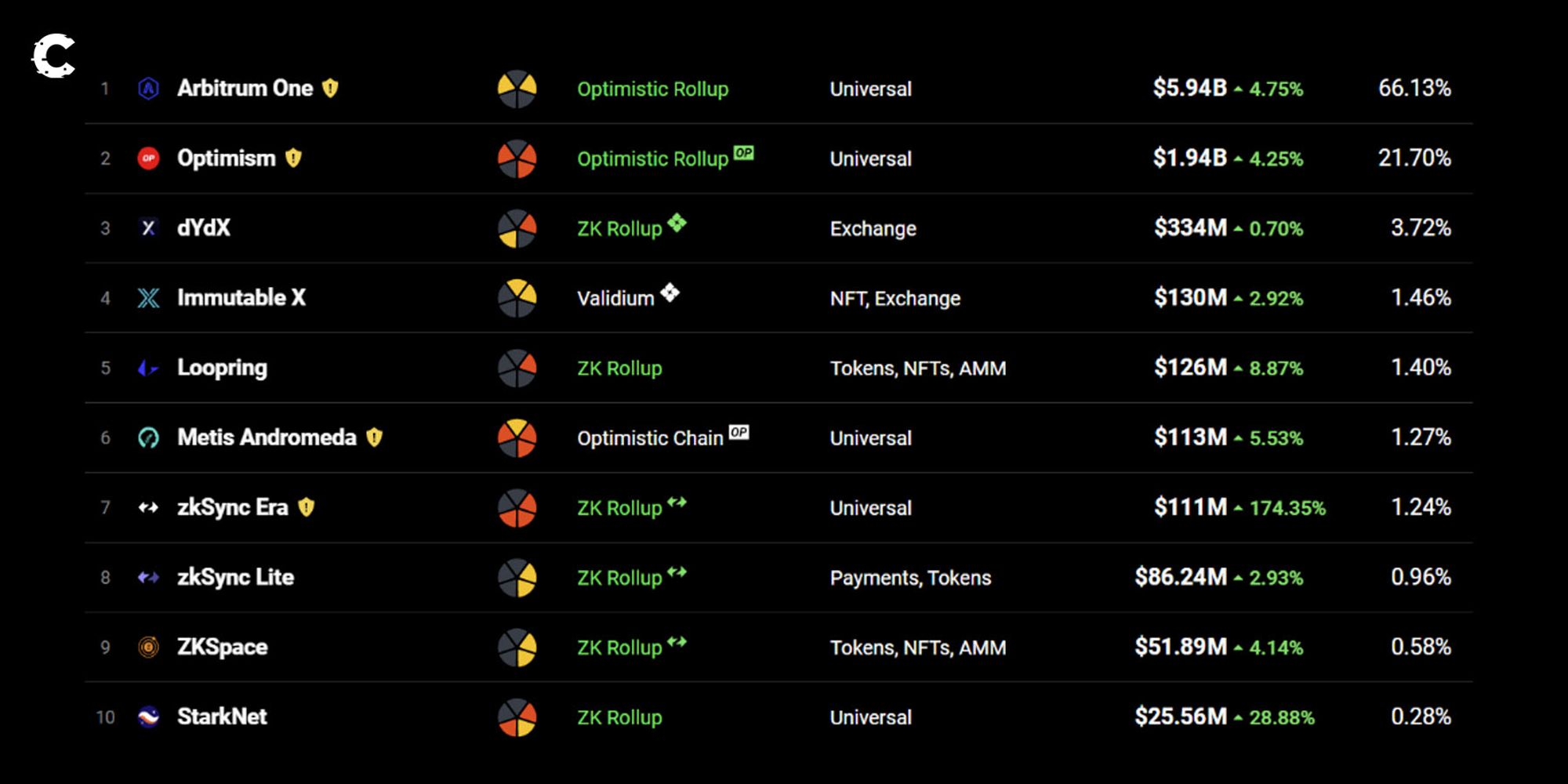Click the red Optimism logo icon

tap(148, 158)
